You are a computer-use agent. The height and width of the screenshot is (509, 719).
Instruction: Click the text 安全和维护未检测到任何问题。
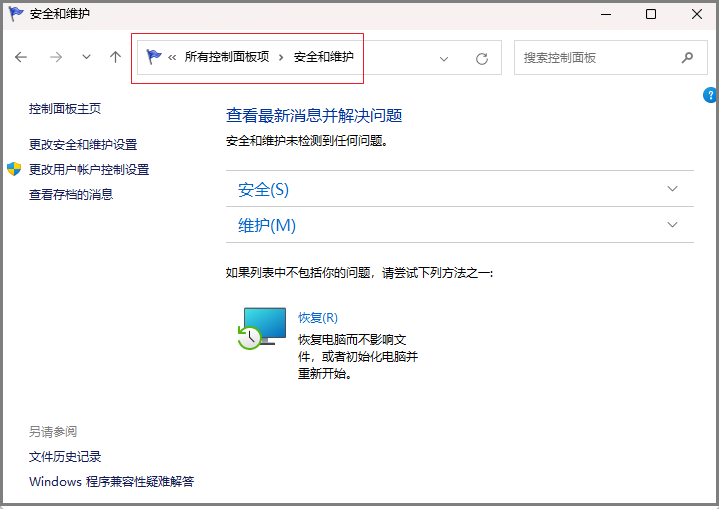point(307,141)
